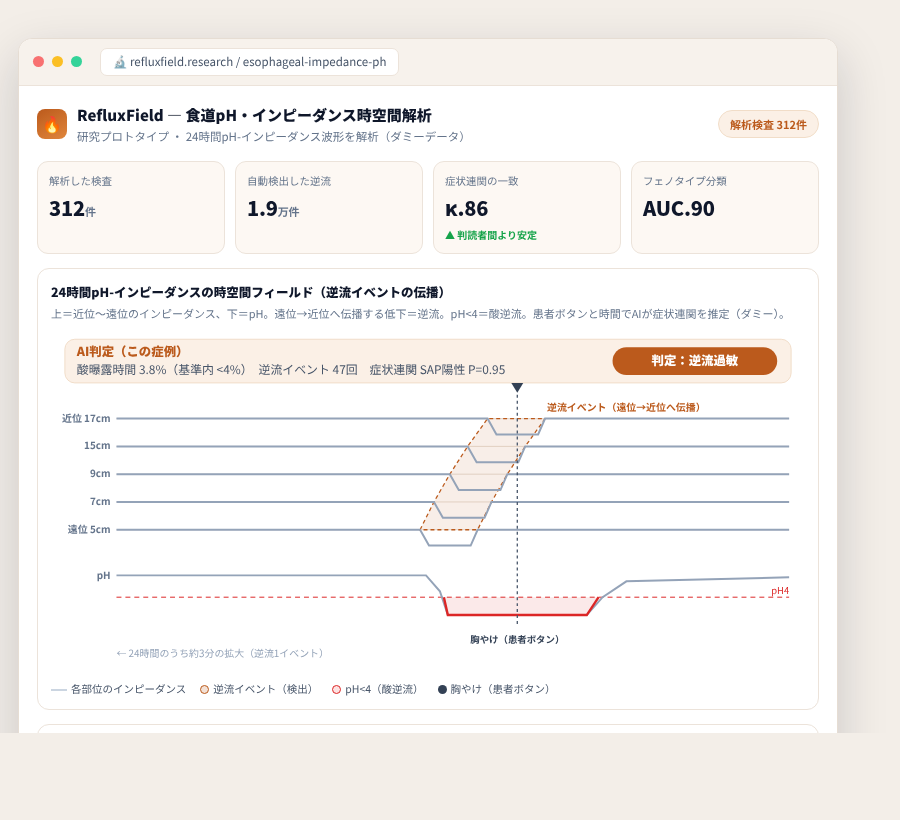The height and width of the screenshot is (820, 900).
Task: Click the 判定：逆流過敏 button
Action: point(695,360)
